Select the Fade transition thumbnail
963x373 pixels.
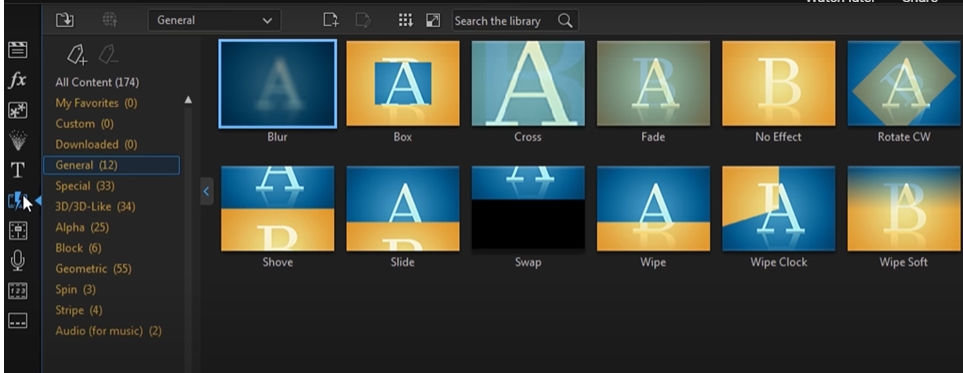(x=653, y=84)
